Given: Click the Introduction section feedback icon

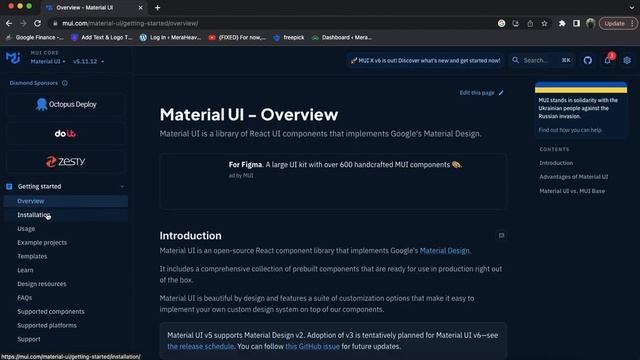Looking at the screenshot, I should [501, 236].
